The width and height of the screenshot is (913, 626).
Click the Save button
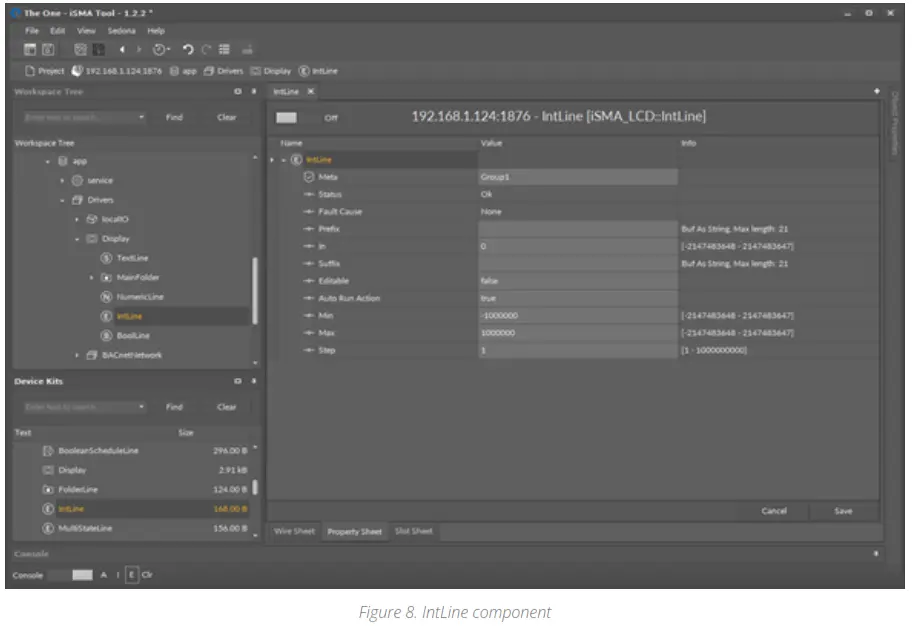[843, 511]
